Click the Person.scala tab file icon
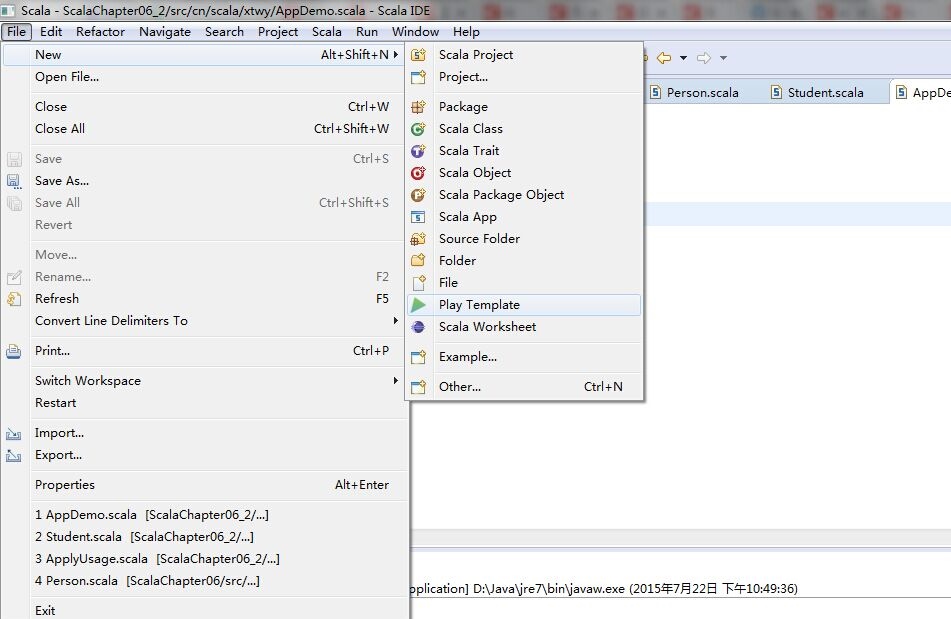The width and height of the screenshot is (951, 619). coord(655,92)
